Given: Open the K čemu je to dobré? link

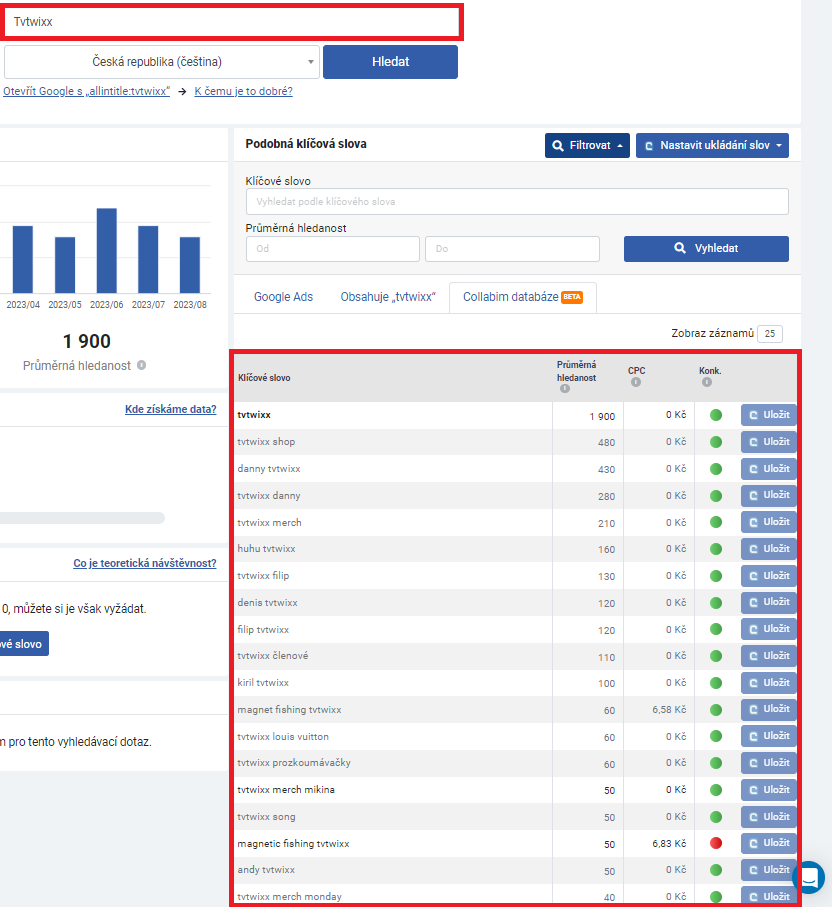Looking at the screenshot, I should click(x=244, y=91).
